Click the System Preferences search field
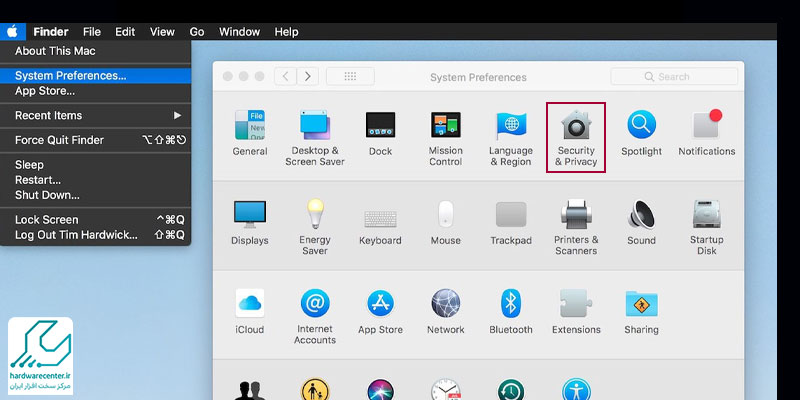 coord(674,77)
